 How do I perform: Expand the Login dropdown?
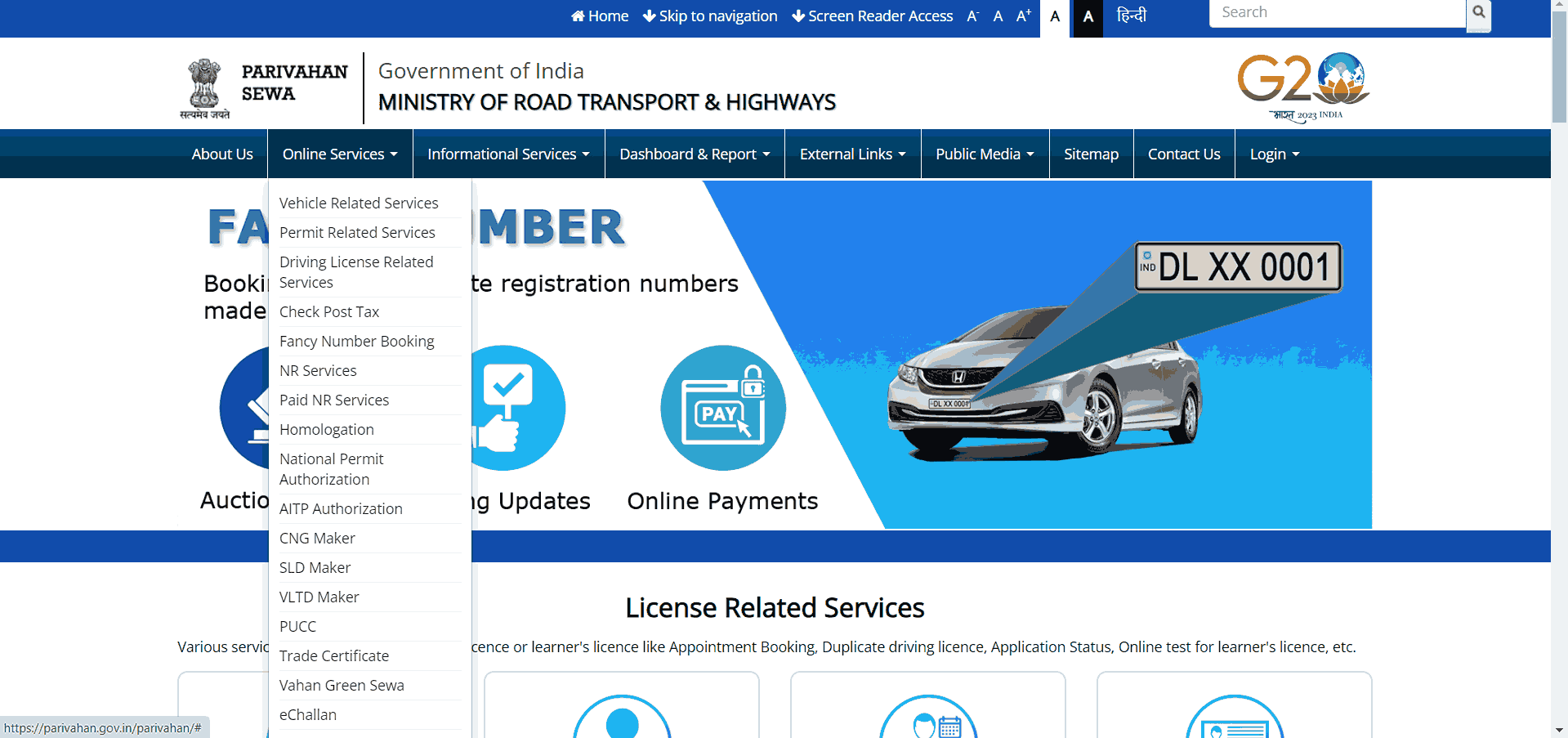pos(1274,154)
